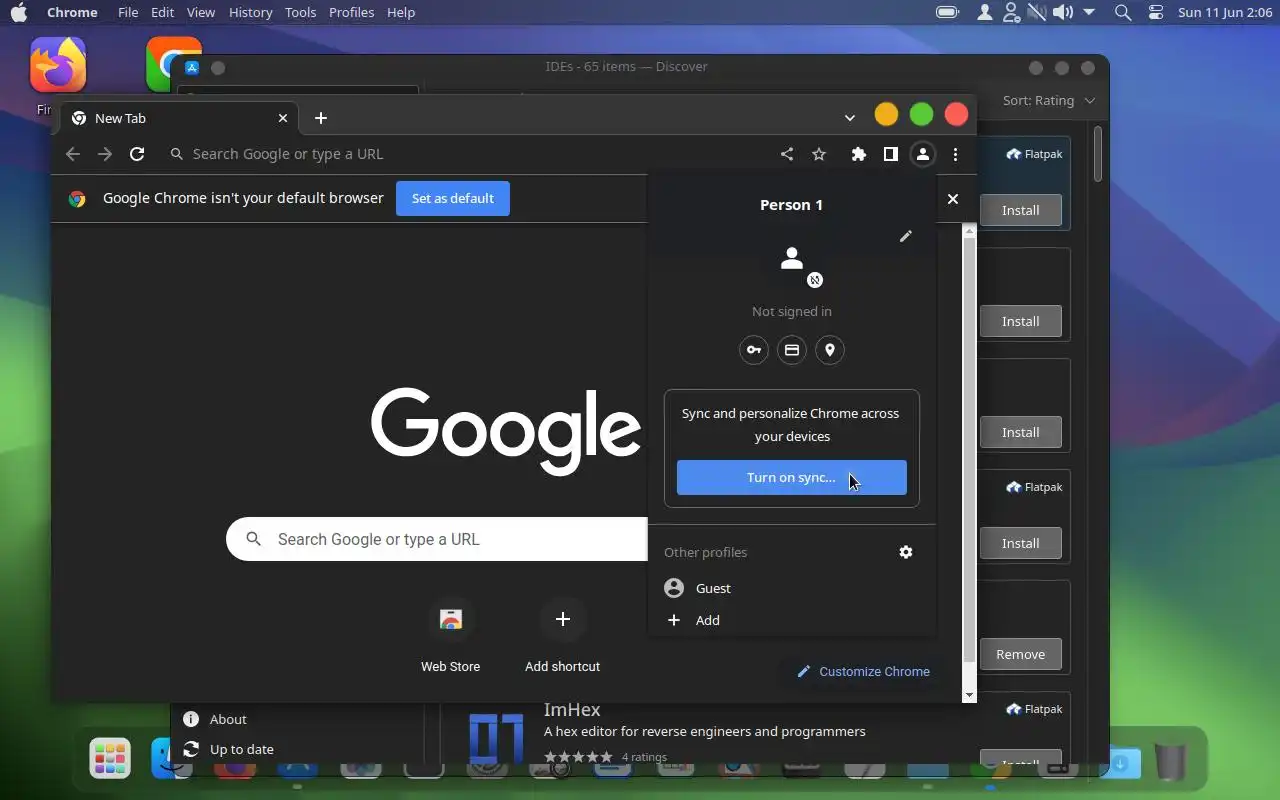Click the Set as default button
The height and width of the screenshot is (800, 1280).
pos(453,199)
